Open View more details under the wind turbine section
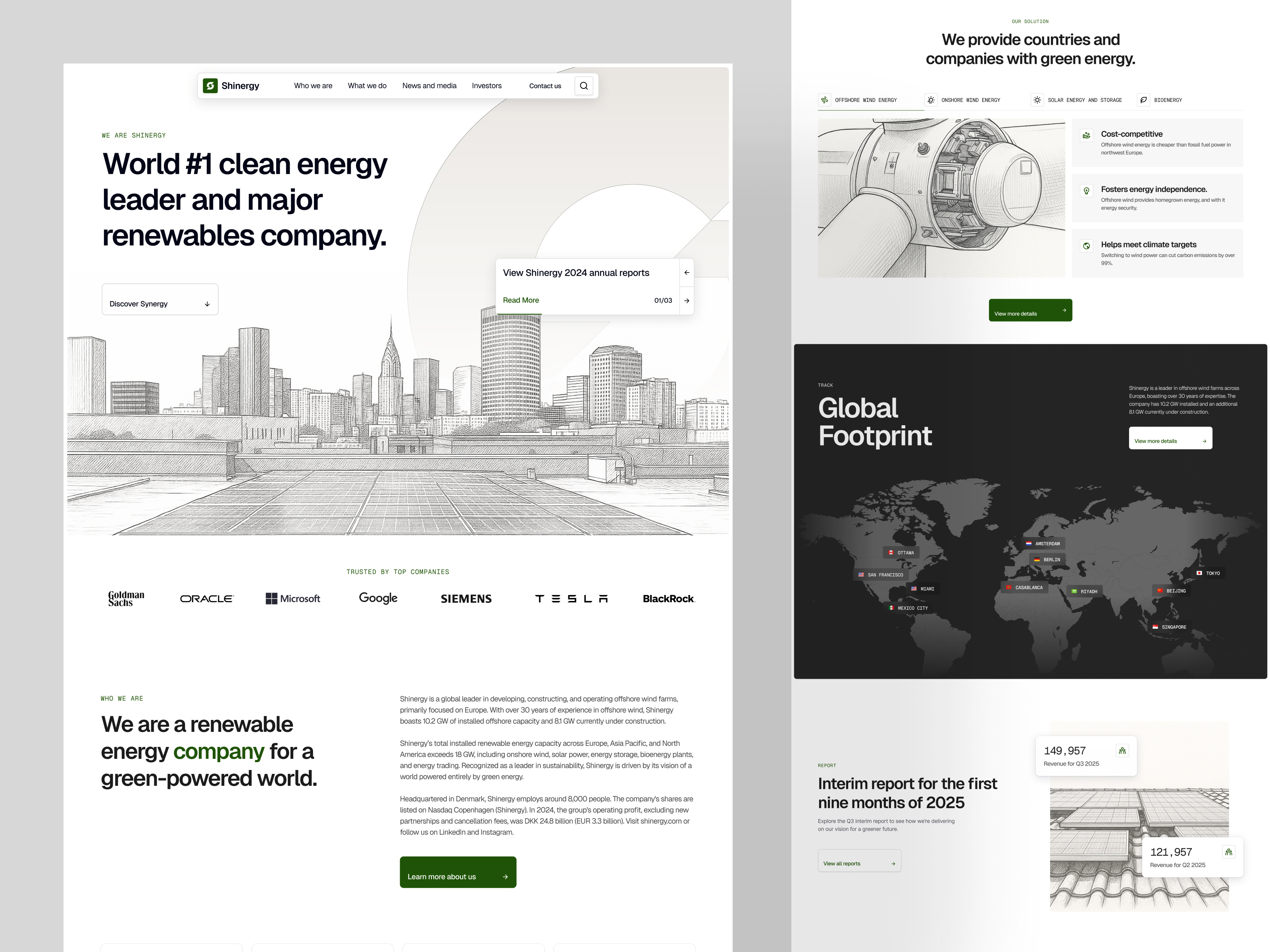The image size is (1270, 952). tap(1030, 310)
